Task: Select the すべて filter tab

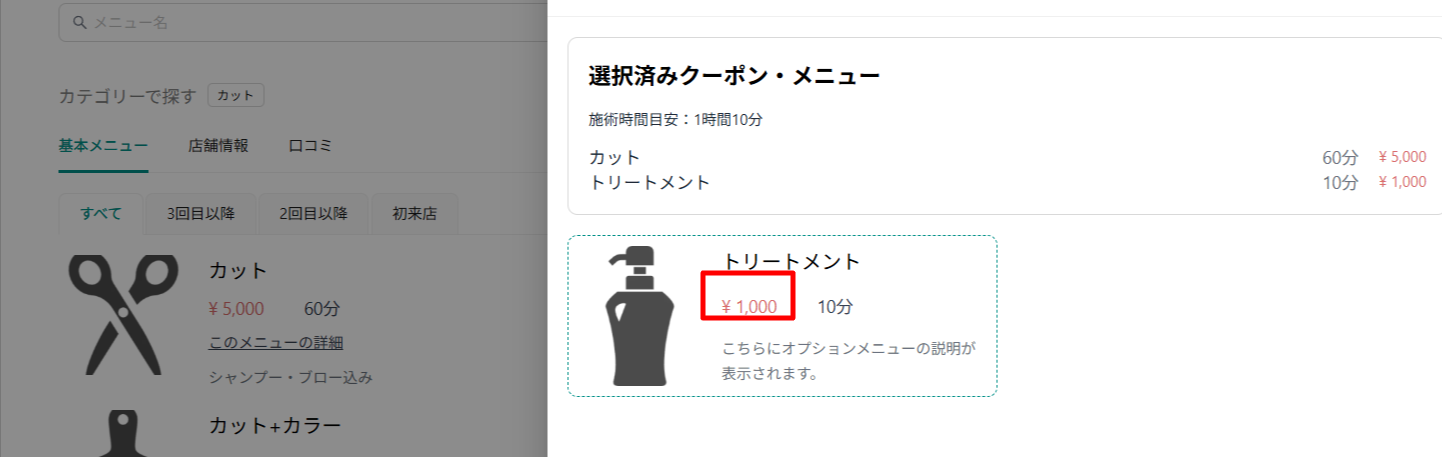Action: [x=101, y=213]
